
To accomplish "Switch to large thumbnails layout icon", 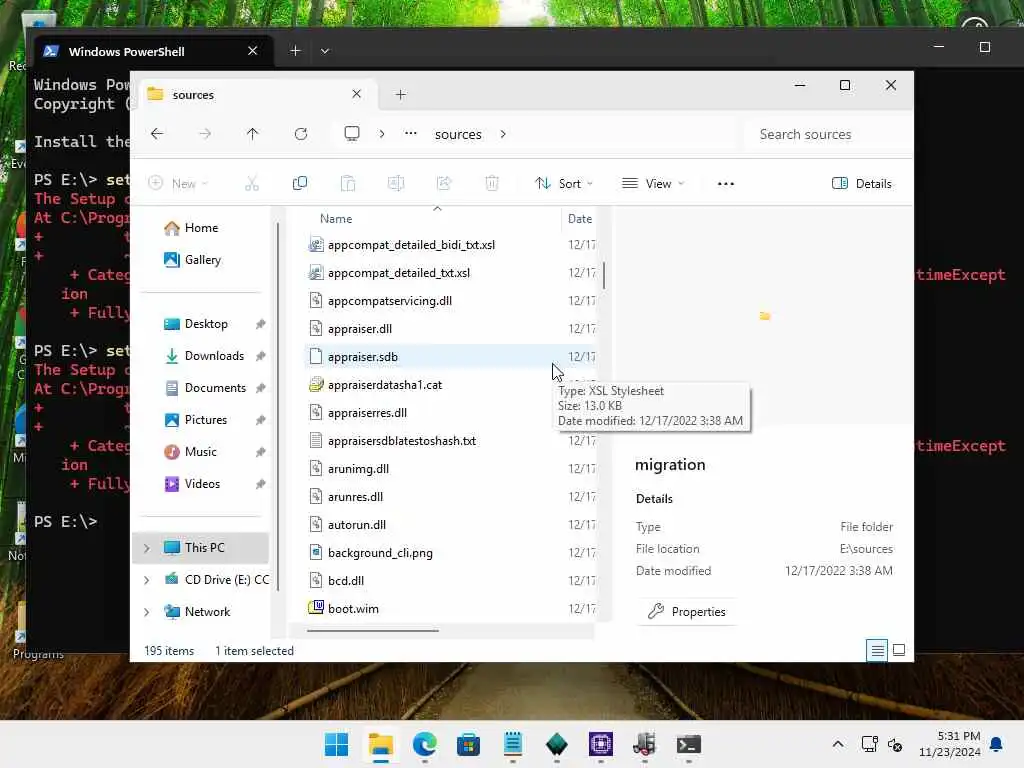I will coord(899,650).
